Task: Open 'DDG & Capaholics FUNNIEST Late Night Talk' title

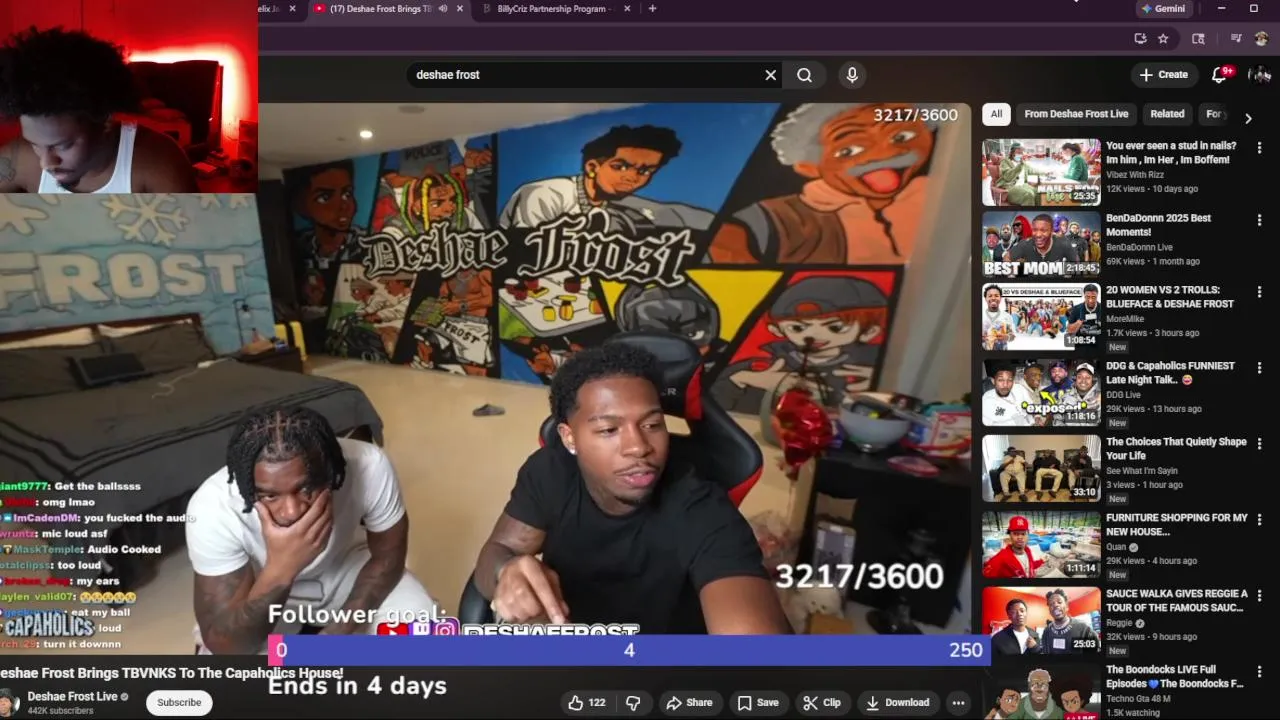Action: coord(1170,373)
